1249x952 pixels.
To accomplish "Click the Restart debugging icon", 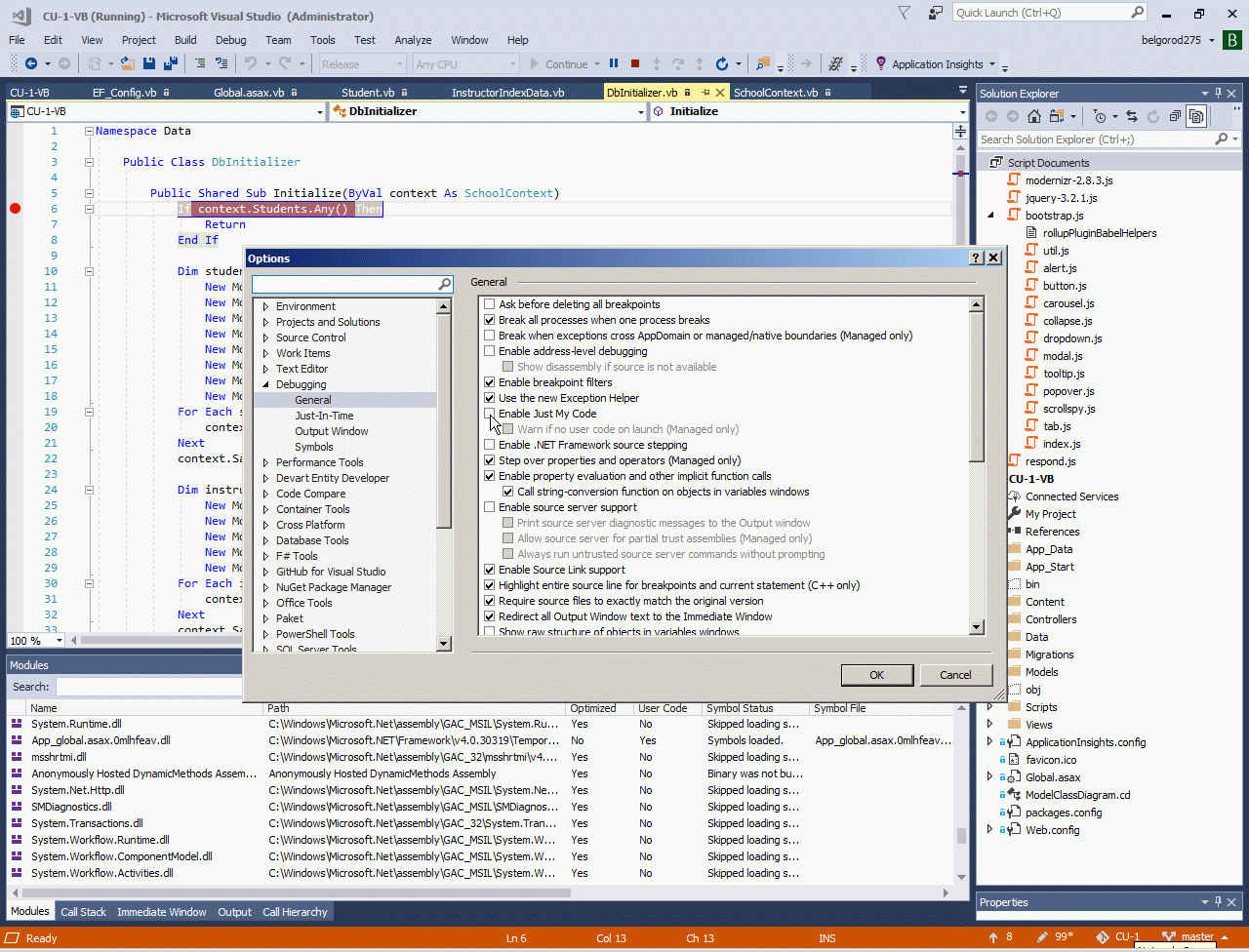I will tap(721, 64).
